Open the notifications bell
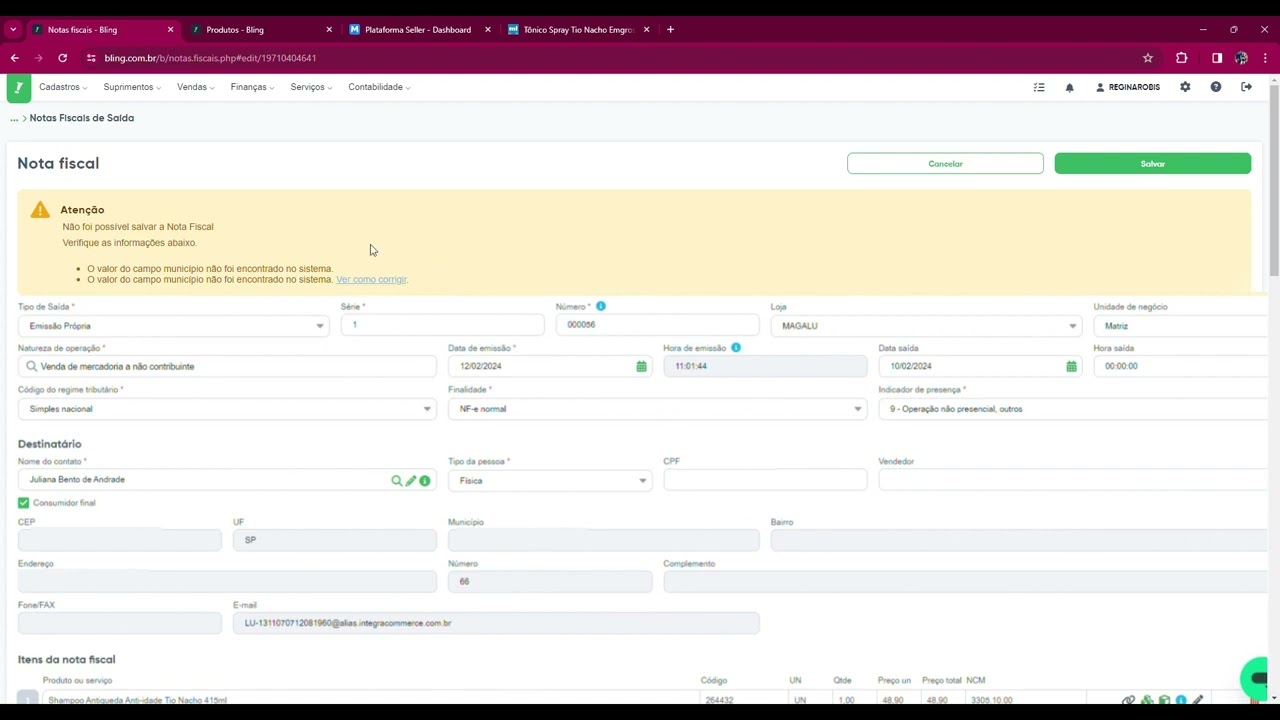The width and height of the screenshot is (1280, 720). (x=1069, y=87)
